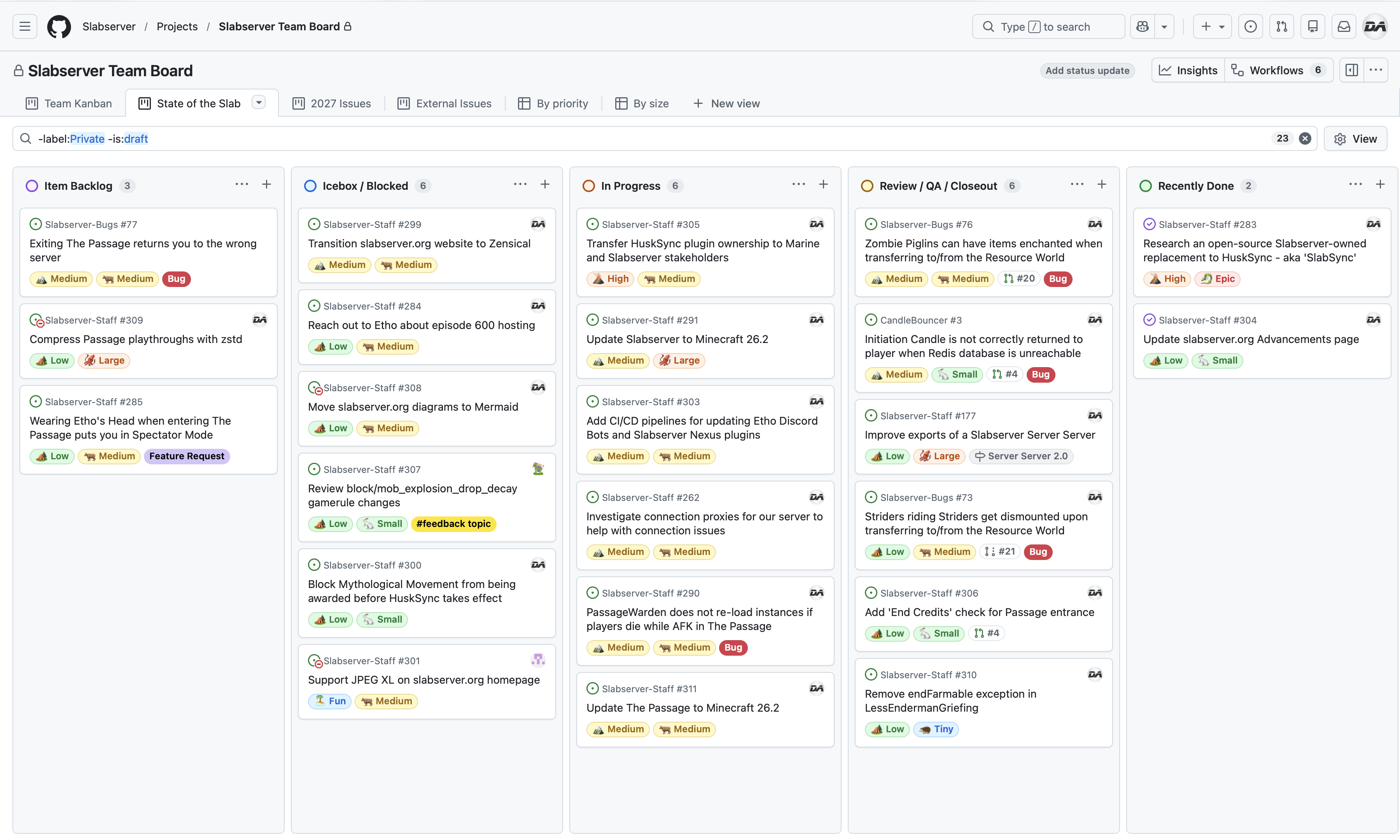Open the View settings dropdown

pos(1355,139)
